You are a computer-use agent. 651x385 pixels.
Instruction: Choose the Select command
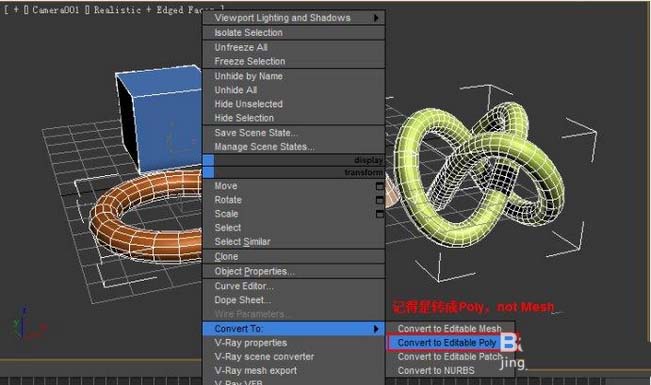tap(294, 228)
